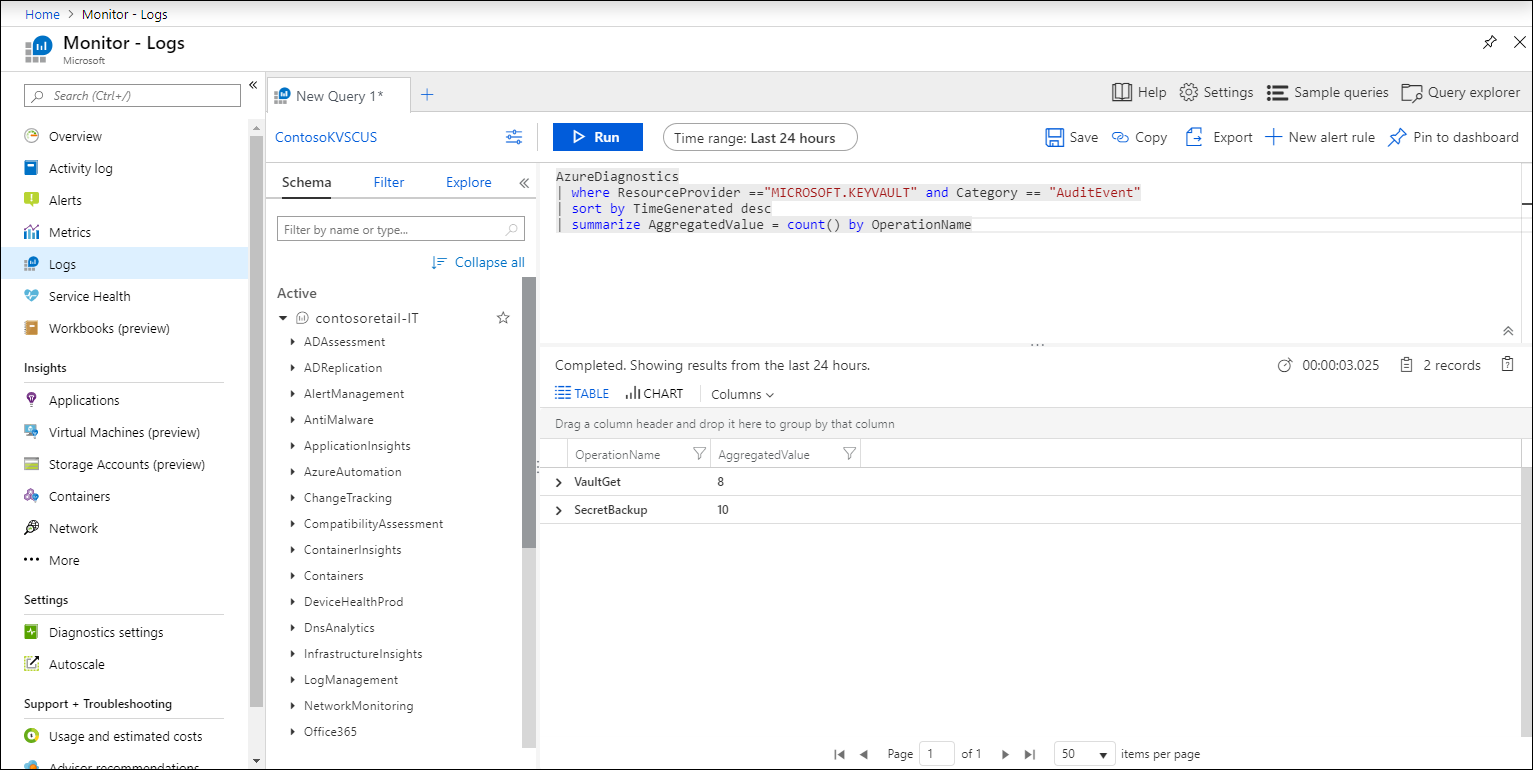Filter the AggregatedValue column
1533x770 pixels.
click(x=849, y=454)
